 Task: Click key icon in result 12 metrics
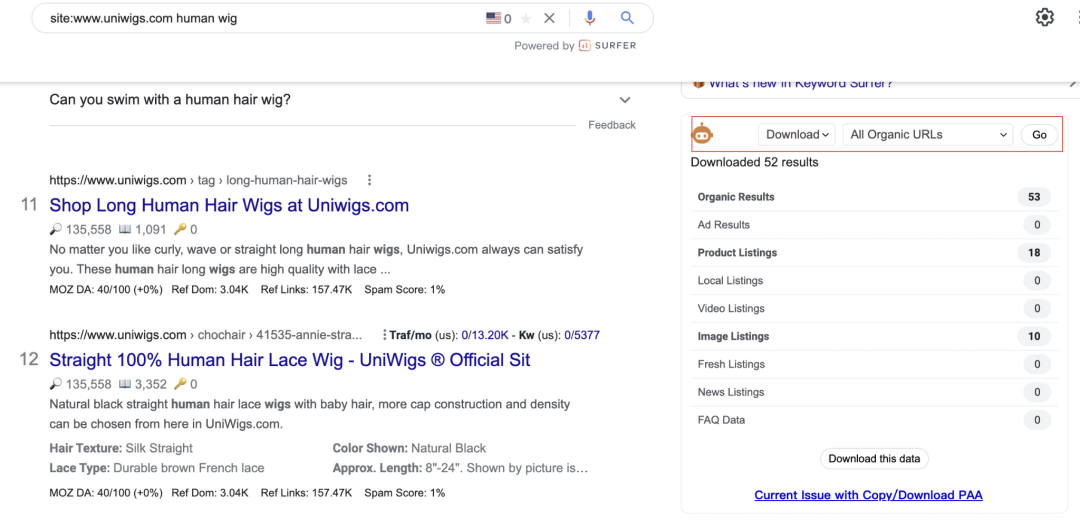(180, 384)
